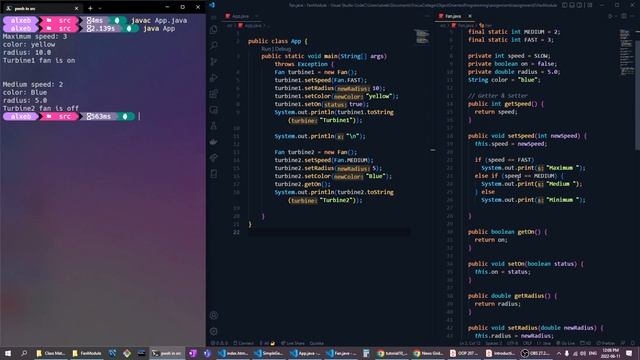Open the Windows notification center
Viewport: 640px width, 360px height.
629,353
